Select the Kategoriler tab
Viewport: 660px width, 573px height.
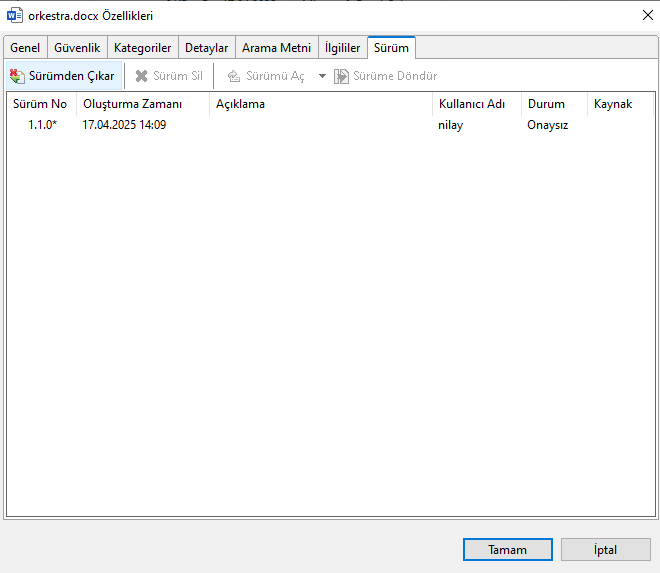pos(142,48)
